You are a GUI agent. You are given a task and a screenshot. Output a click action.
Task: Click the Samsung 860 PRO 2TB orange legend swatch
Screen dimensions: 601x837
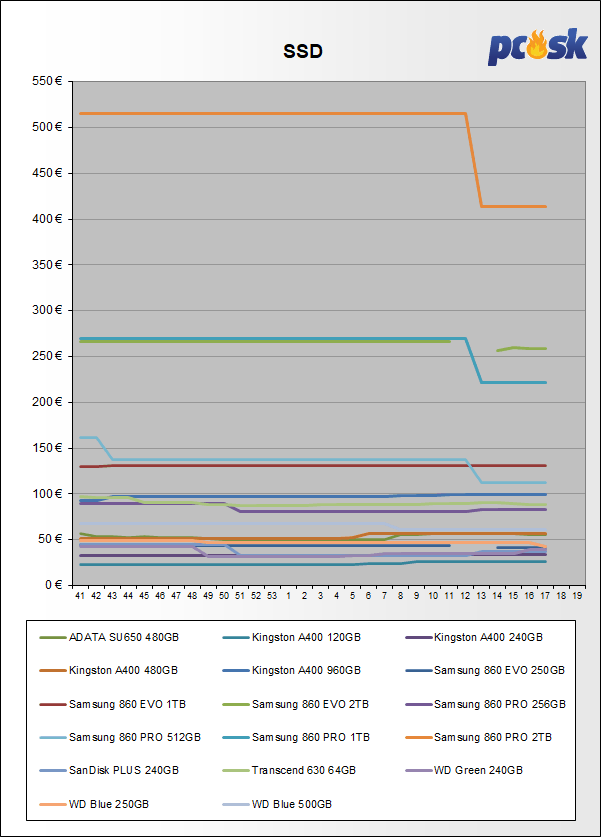click(x=419, y=738)
